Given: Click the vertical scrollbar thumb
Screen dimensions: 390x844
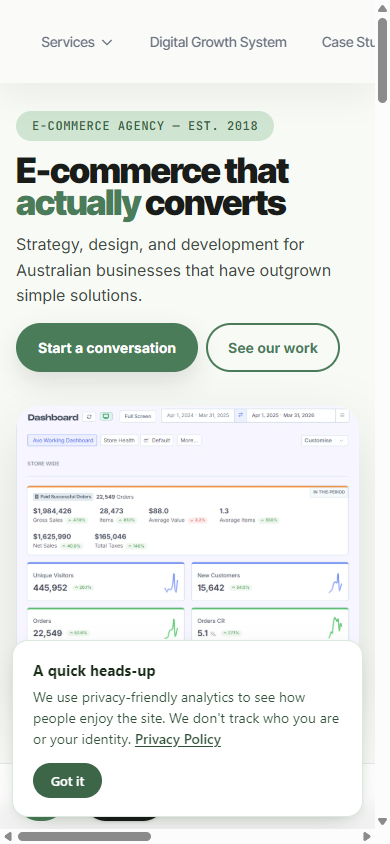Looking at the screenshot, I should pos(382,60).
